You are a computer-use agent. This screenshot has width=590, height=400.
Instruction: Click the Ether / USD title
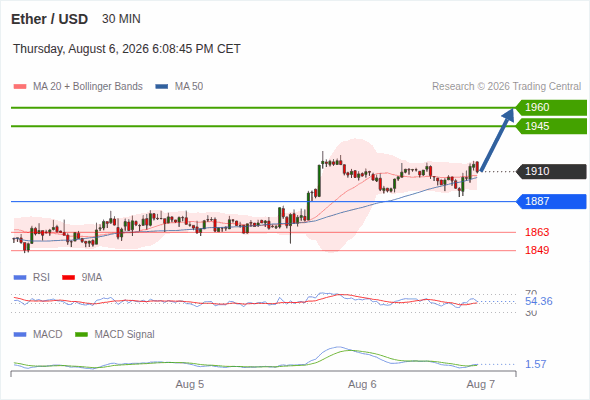pos(49,19)
